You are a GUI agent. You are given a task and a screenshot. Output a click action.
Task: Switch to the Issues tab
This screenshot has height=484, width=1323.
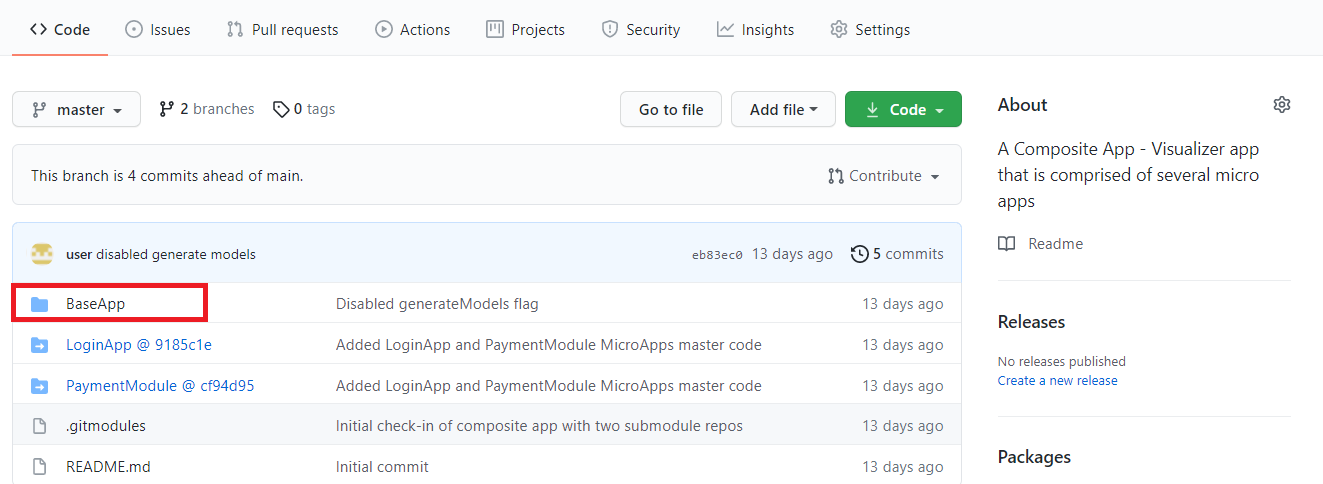click(x=158, y=30)
